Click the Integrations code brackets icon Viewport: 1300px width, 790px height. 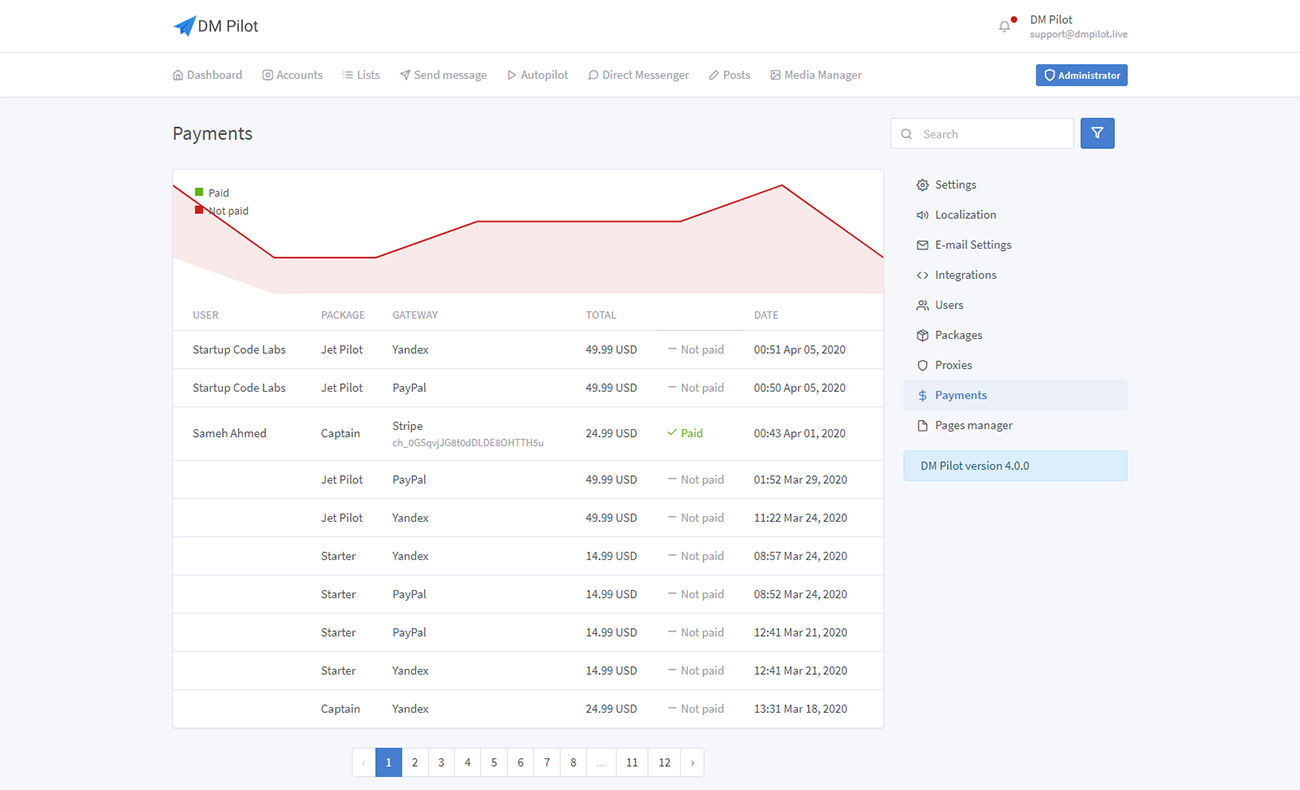922,275
